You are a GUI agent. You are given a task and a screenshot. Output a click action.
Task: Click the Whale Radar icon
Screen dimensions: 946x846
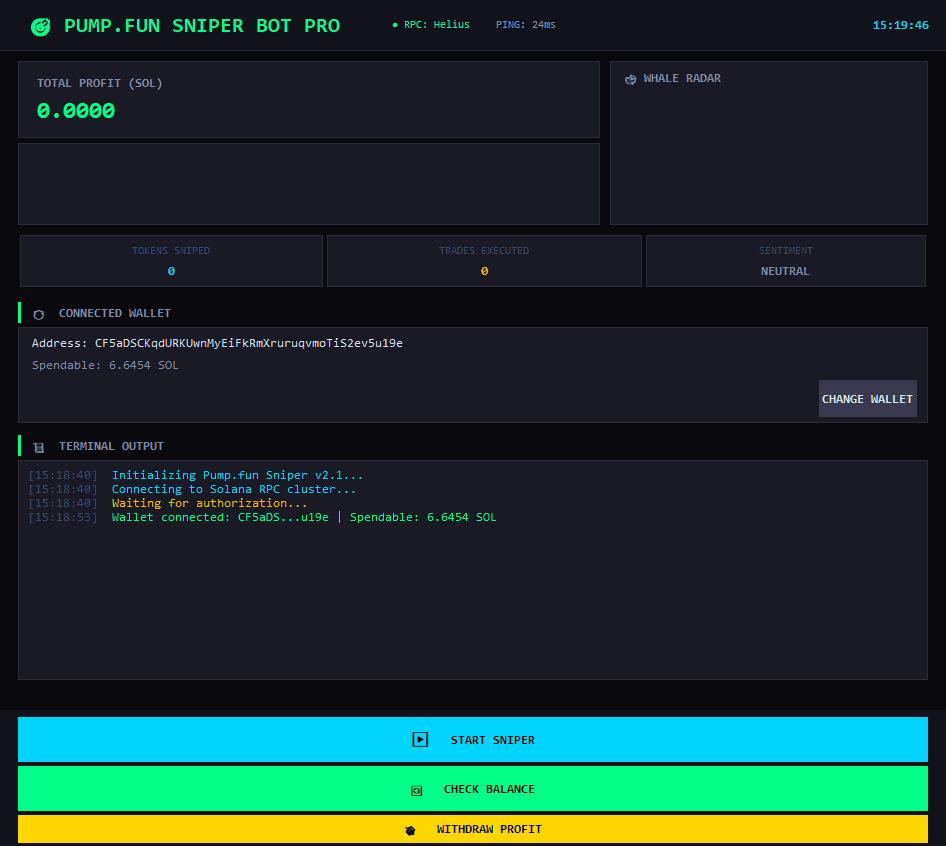point(630,79)
